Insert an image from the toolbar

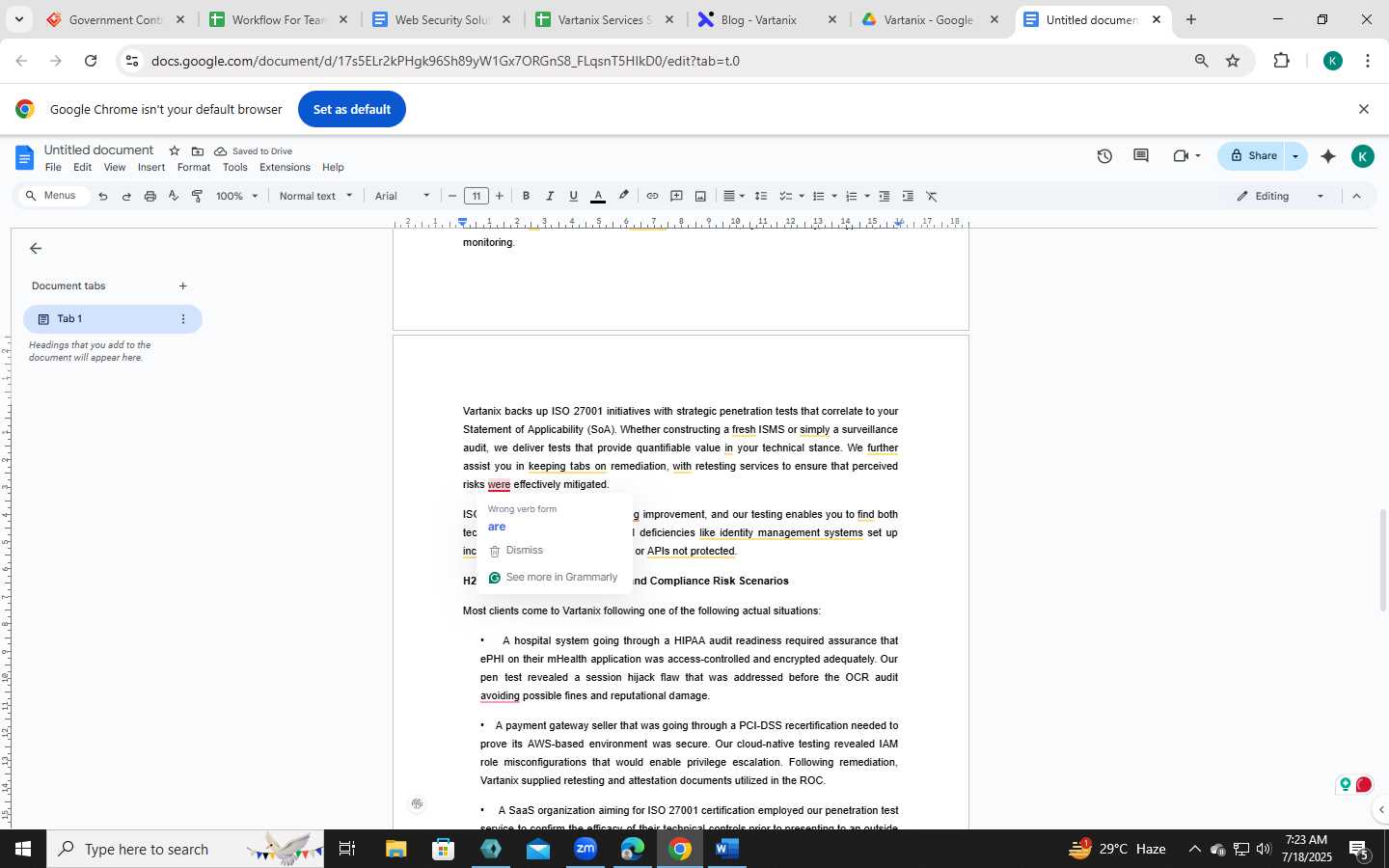(x=700, y=196)
